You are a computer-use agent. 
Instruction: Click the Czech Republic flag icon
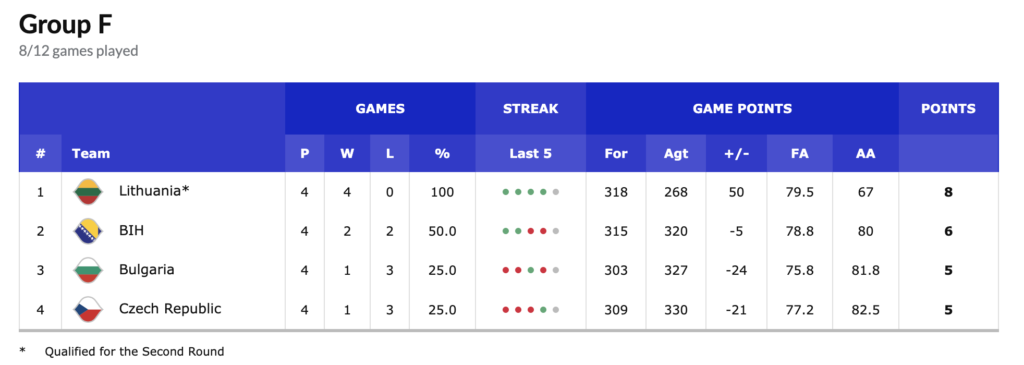pos(87,309)
